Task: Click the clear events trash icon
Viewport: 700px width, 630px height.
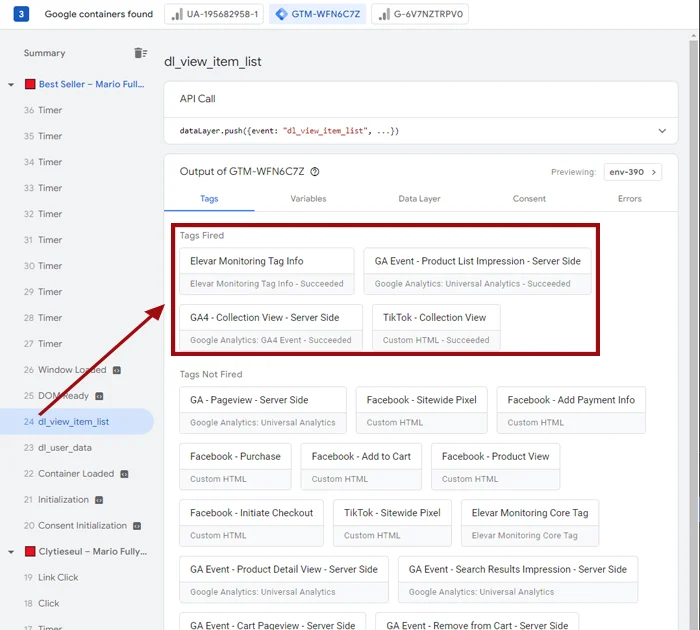Action: tap(141, 53)
